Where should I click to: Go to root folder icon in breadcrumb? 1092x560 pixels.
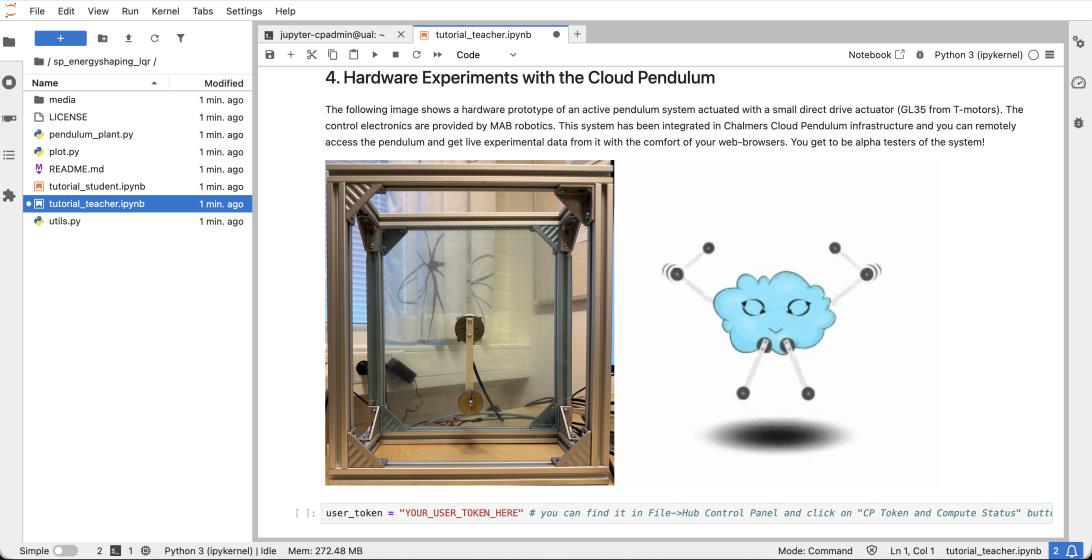click(x=39, y=61)
